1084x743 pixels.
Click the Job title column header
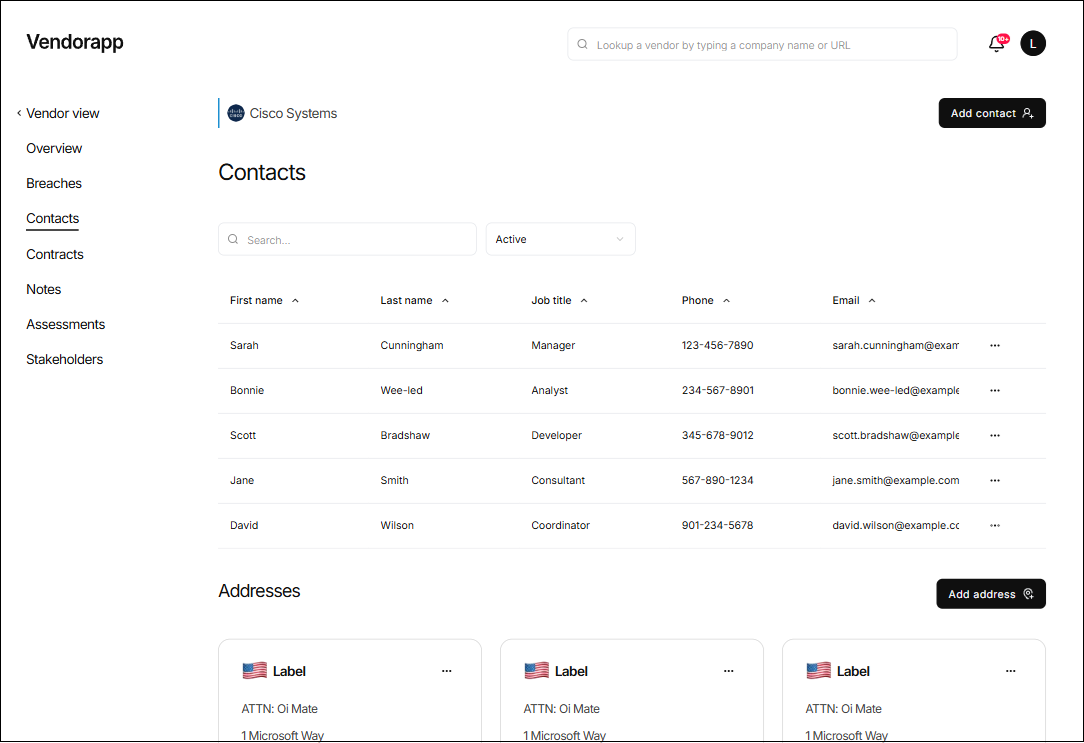pos(551,301)
